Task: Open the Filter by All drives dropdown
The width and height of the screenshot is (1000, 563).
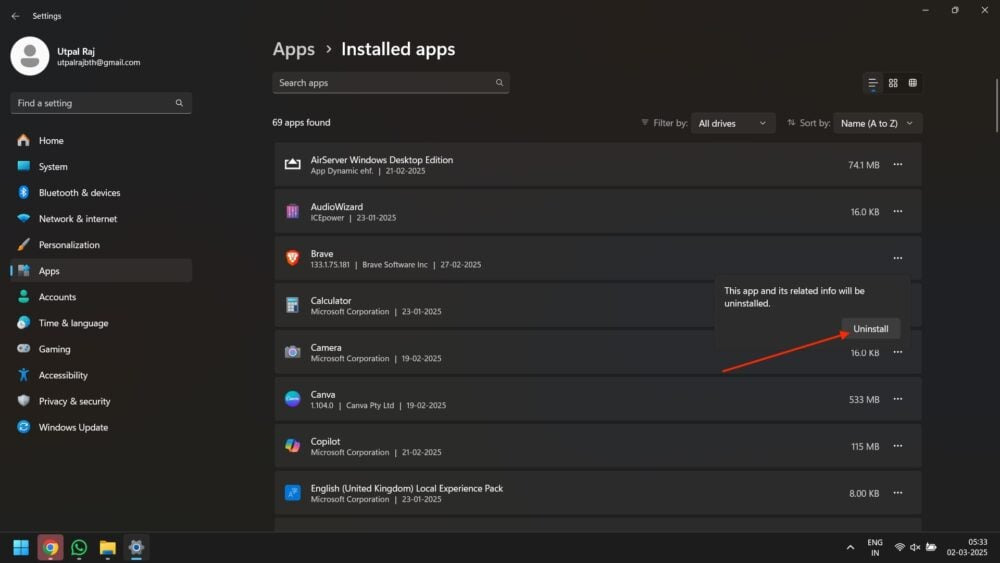Action: coord(733,123)
